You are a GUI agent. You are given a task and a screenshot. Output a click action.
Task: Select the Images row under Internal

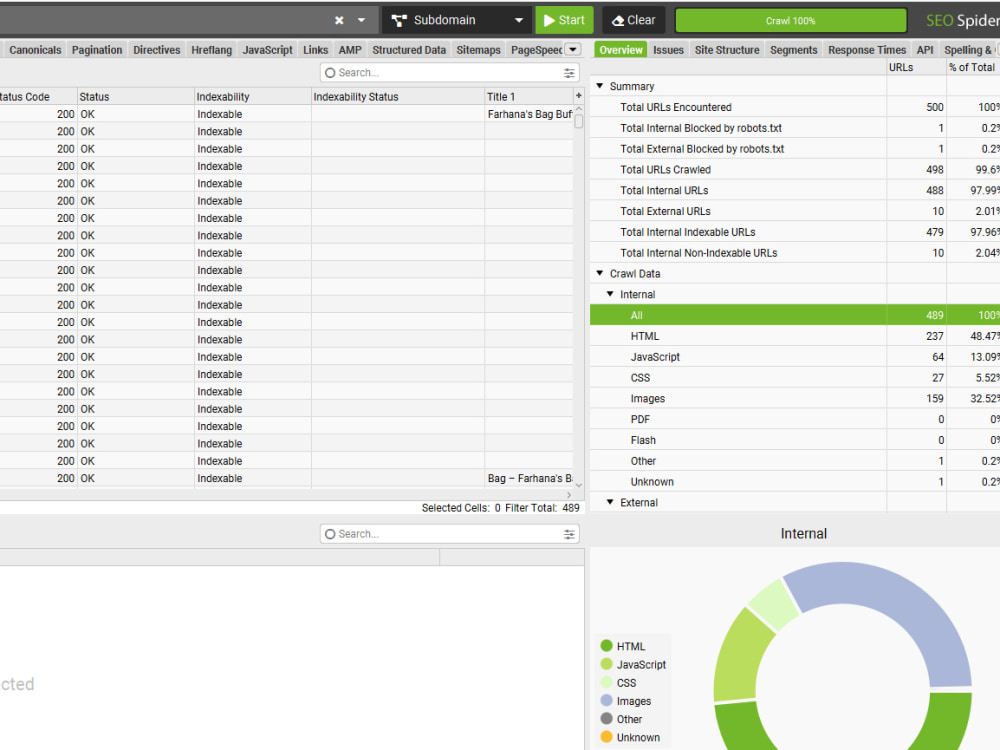coord(795,399)
